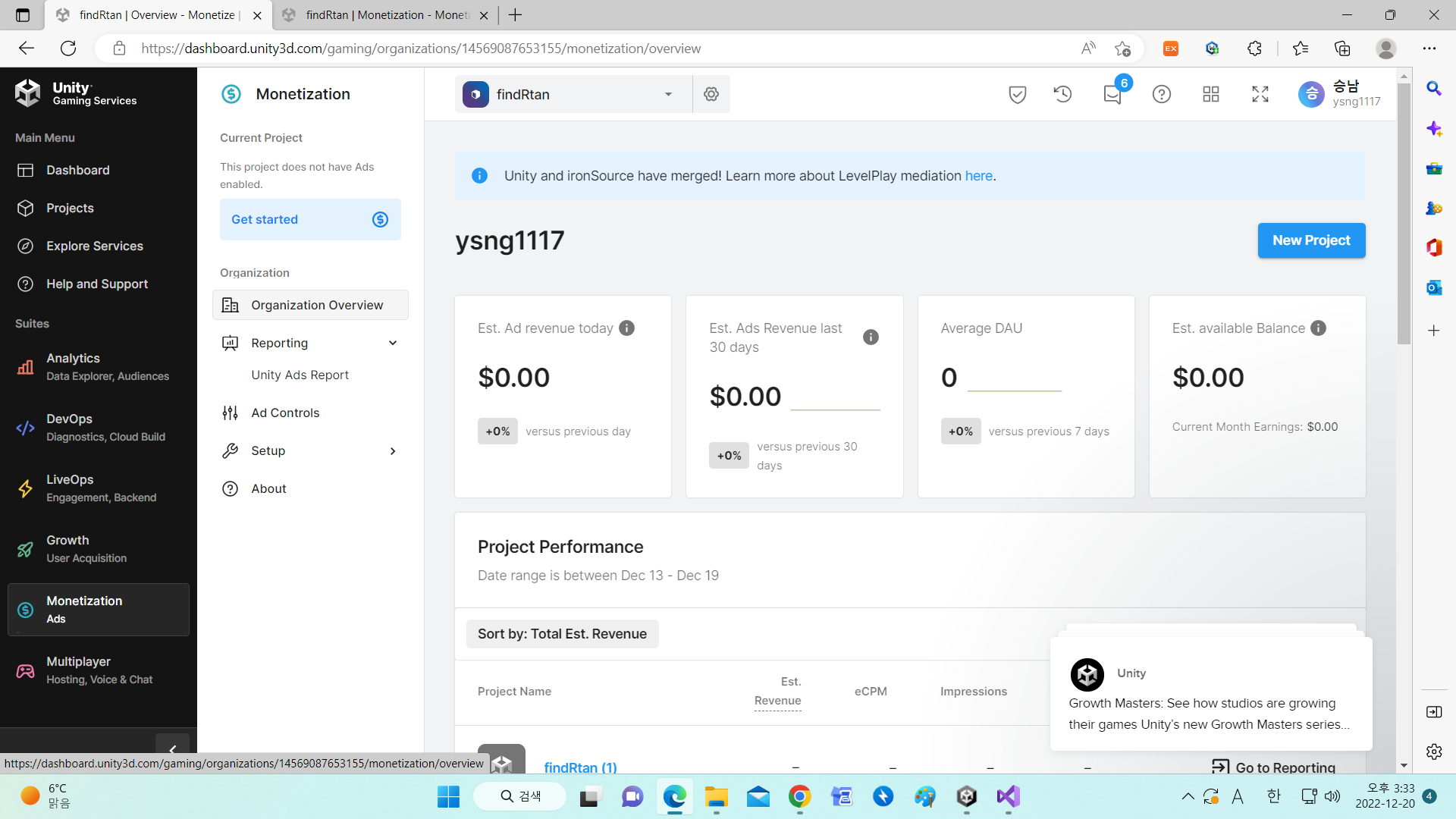Collapse the left sidebar with the arrow button
This screenshot has width=1456, height=819.
point(172,749)
